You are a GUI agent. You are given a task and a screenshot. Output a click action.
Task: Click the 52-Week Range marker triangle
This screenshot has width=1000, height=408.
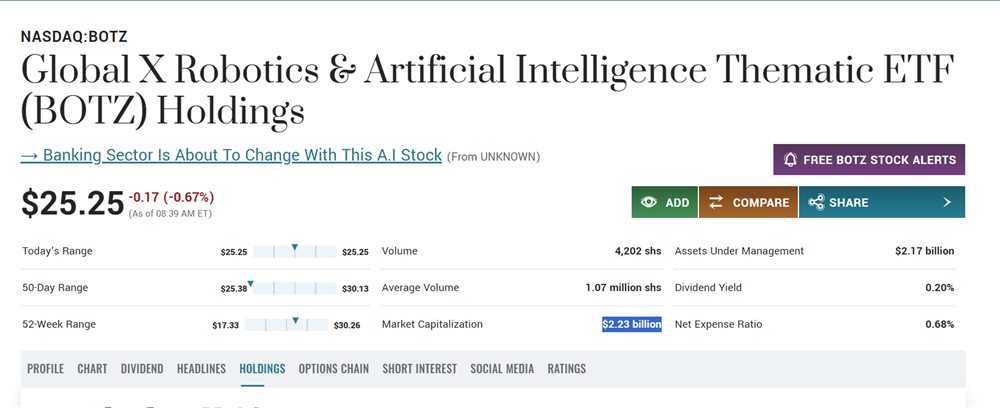296,320
